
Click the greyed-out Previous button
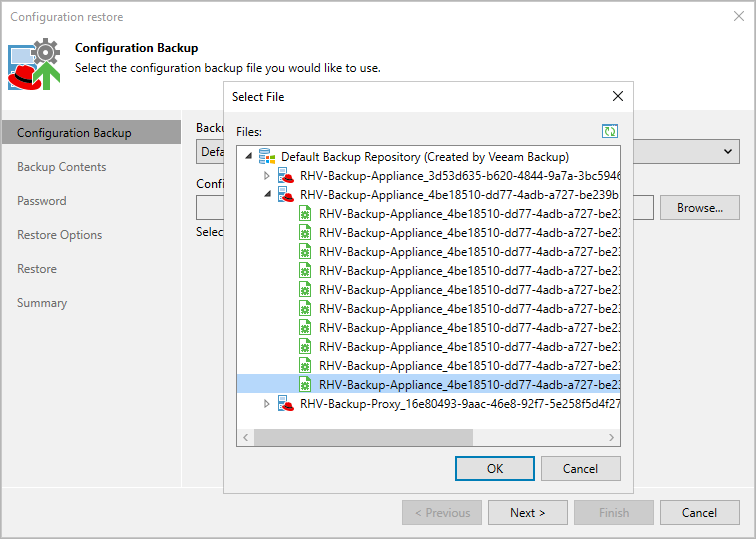click(x=442, y=512)
